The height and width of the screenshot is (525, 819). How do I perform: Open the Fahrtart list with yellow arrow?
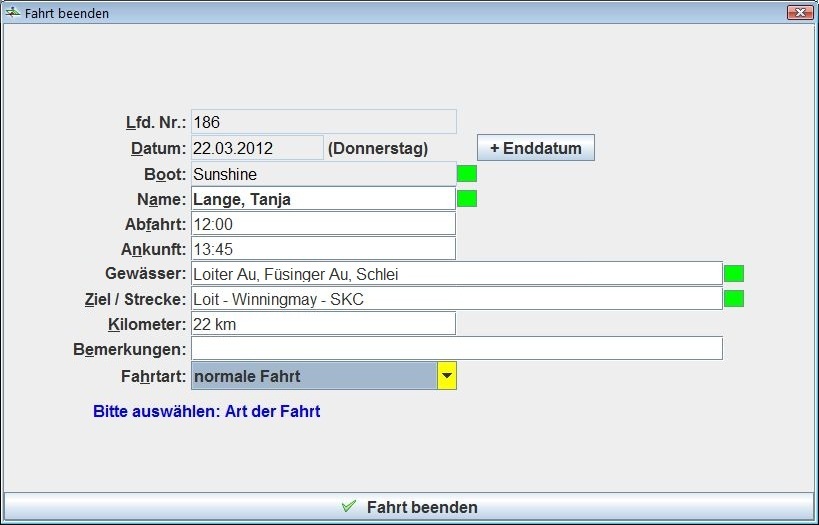[x=447, y=377]
